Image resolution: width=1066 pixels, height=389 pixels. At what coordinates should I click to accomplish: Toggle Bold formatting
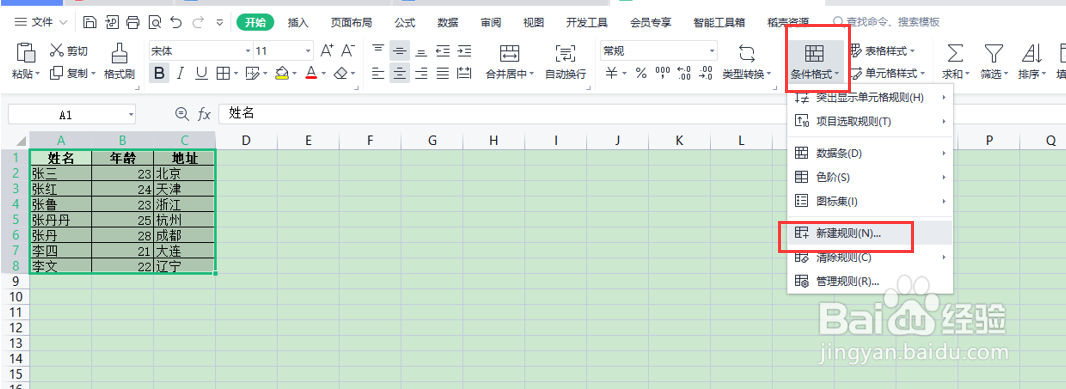coord(159,73)
